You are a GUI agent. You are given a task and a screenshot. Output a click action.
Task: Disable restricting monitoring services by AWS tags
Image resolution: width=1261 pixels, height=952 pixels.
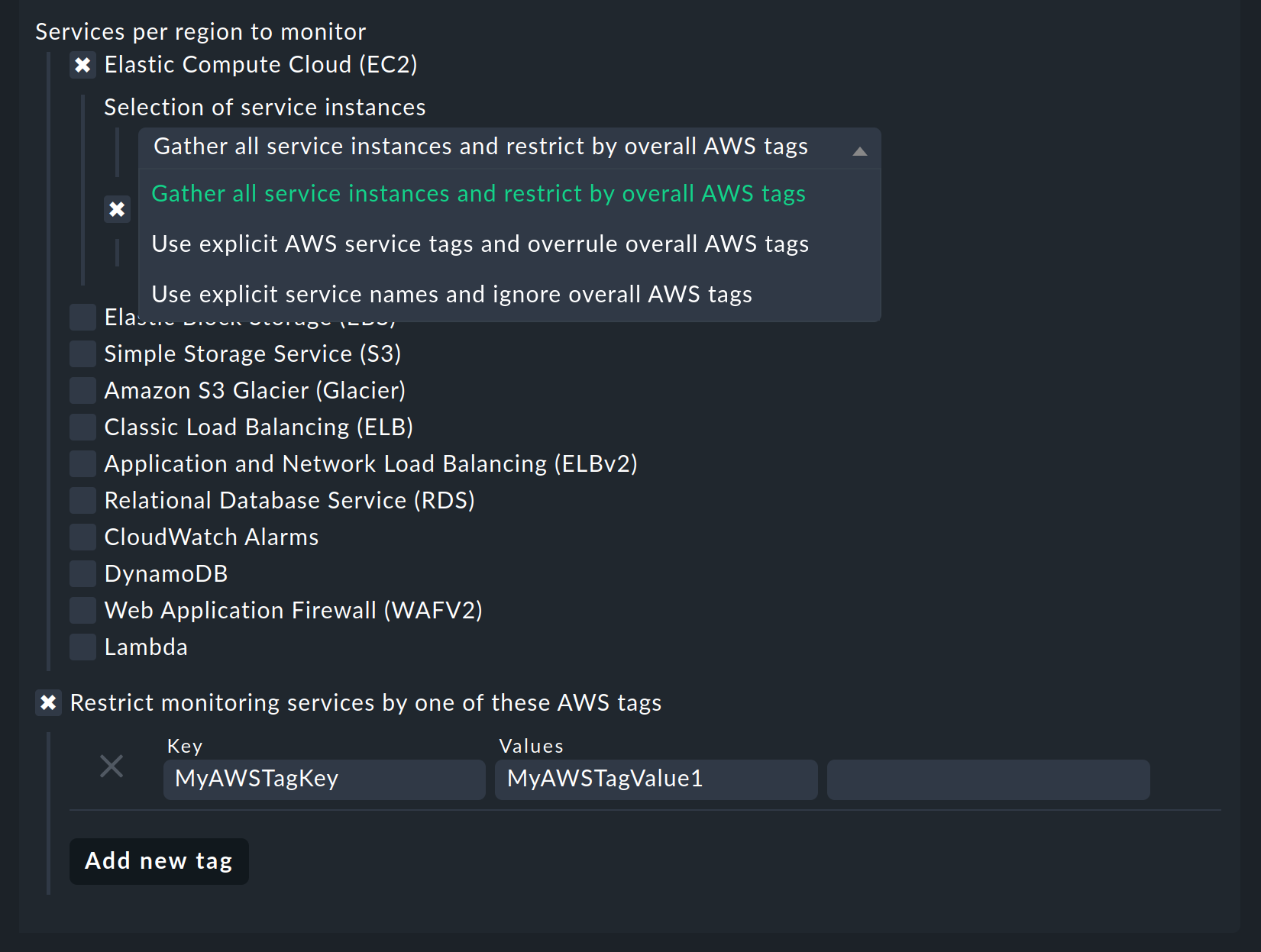[48, 702]
